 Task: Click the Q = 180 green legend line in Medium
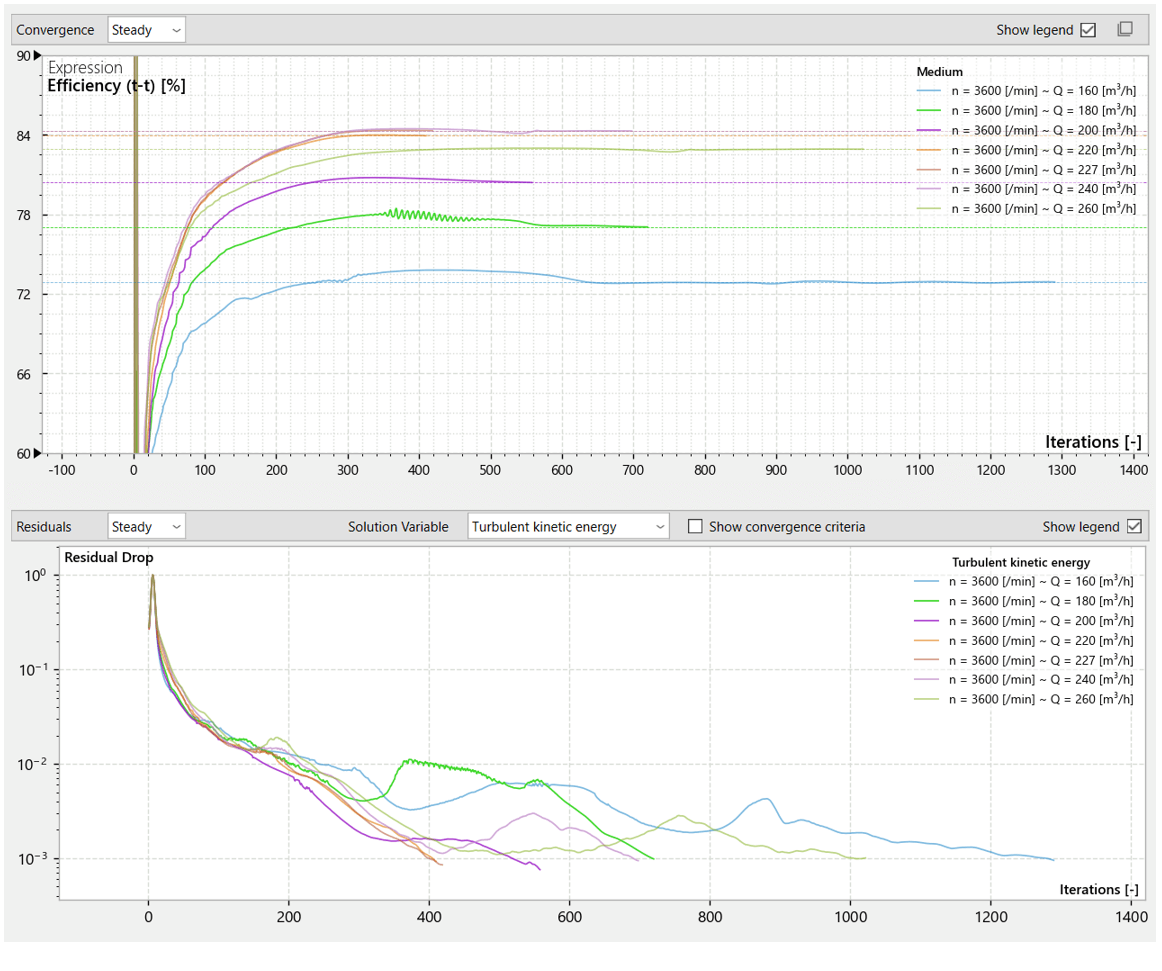pyautogui.click(x=929, y=110)
